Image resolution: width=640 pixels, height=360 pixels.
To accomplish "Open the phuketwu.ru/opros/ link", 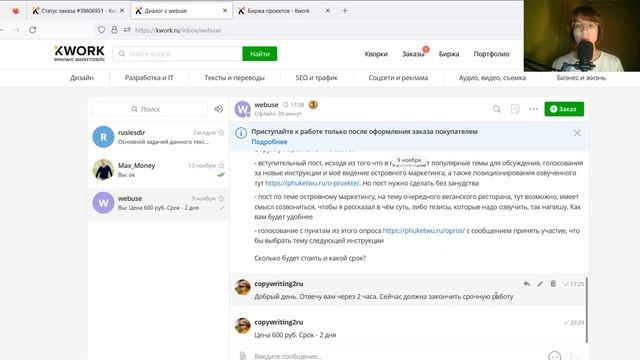I will click(424, 231).
